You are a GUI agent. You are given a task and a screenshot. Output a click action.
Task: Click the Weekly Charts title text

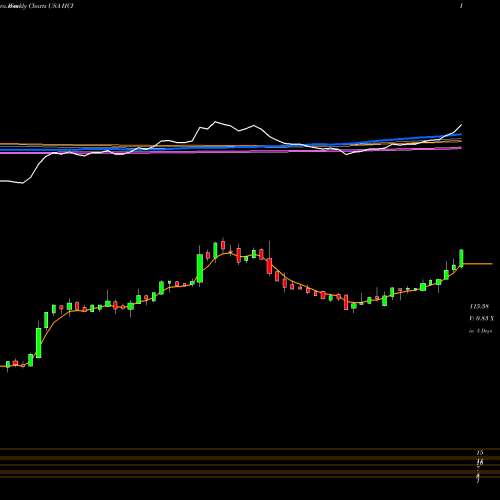tap(37, 6)
